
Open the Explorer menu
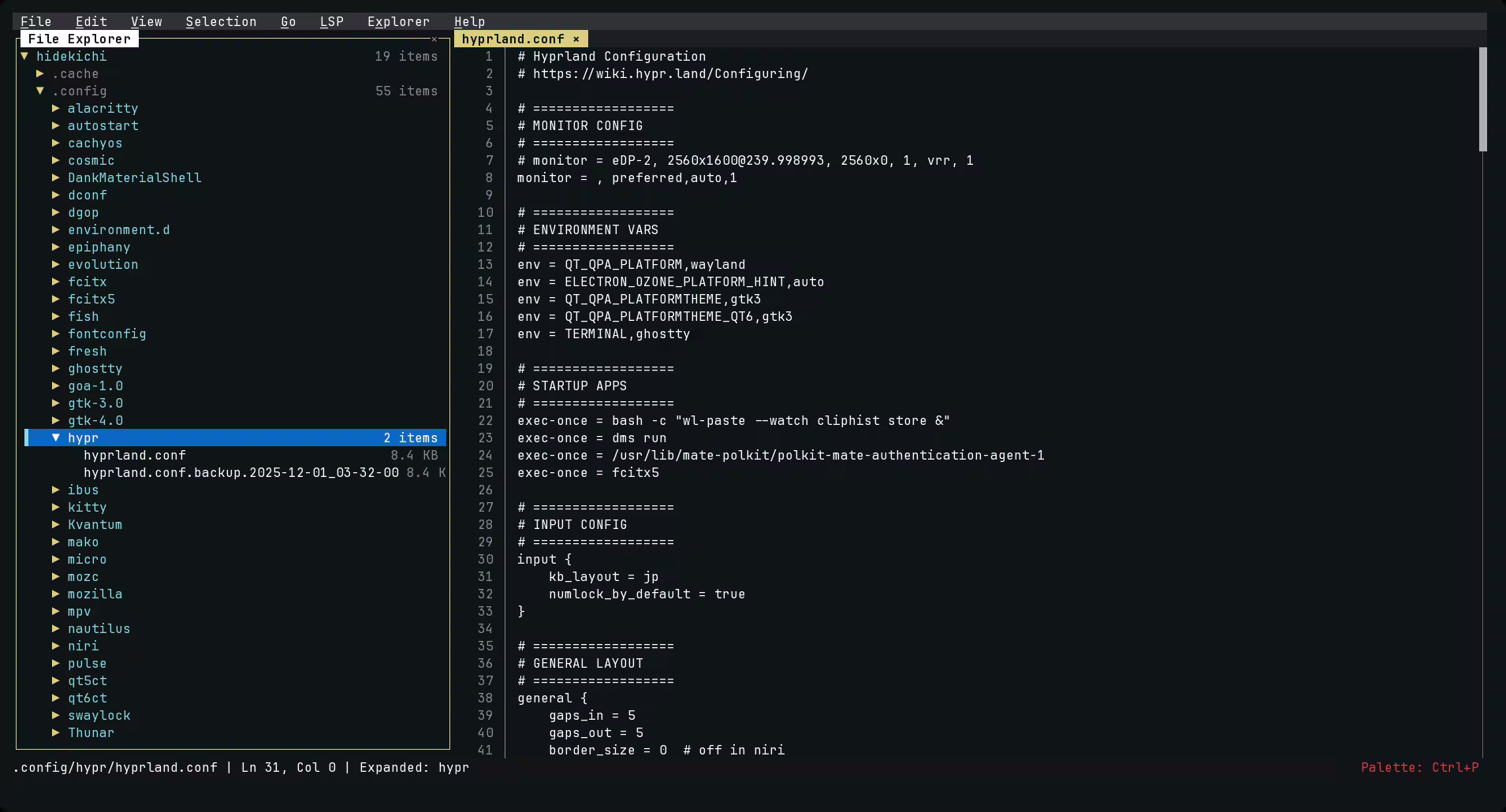point(398,21)
